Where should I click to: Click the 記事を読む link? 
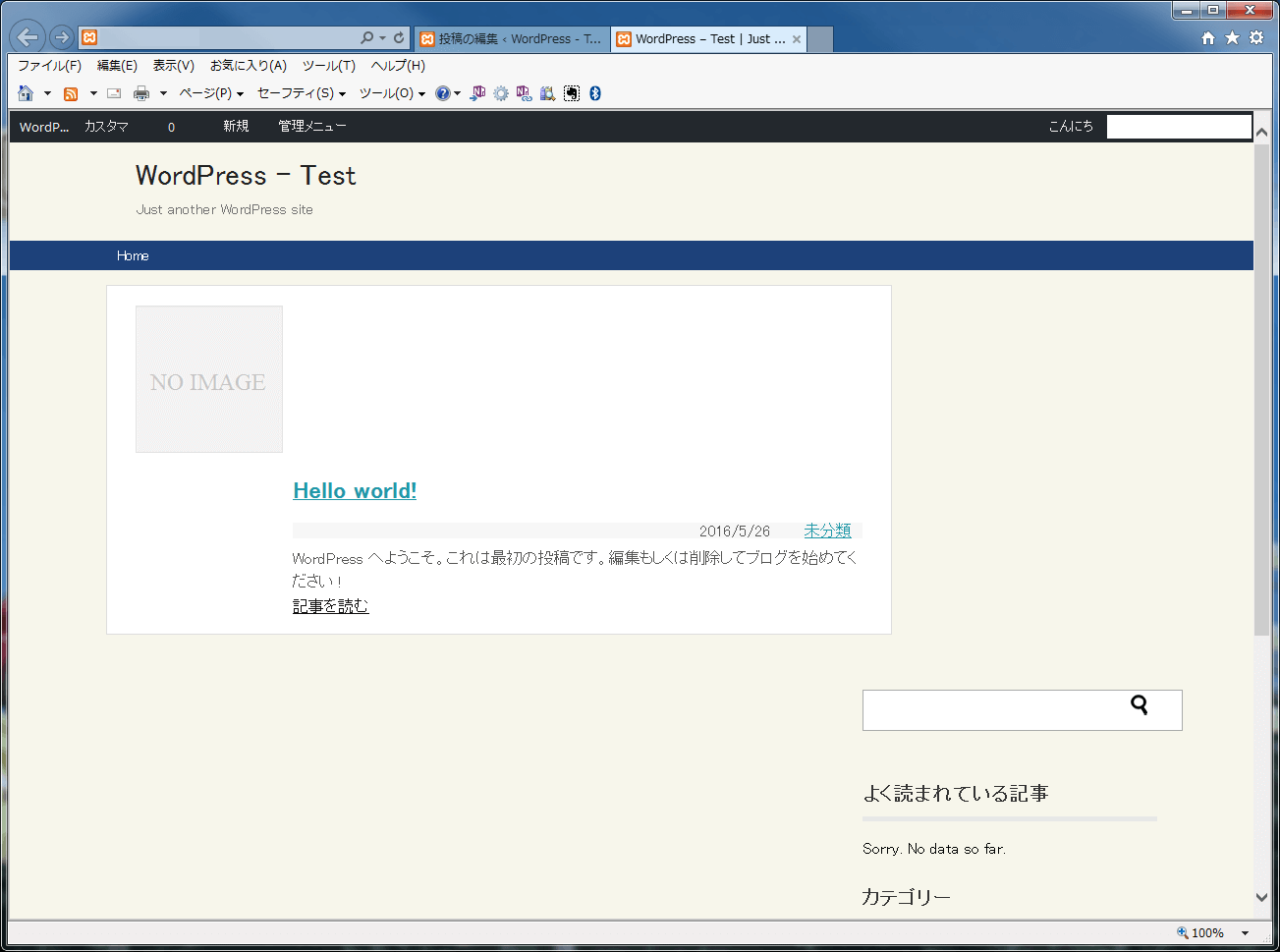[330, 606]
